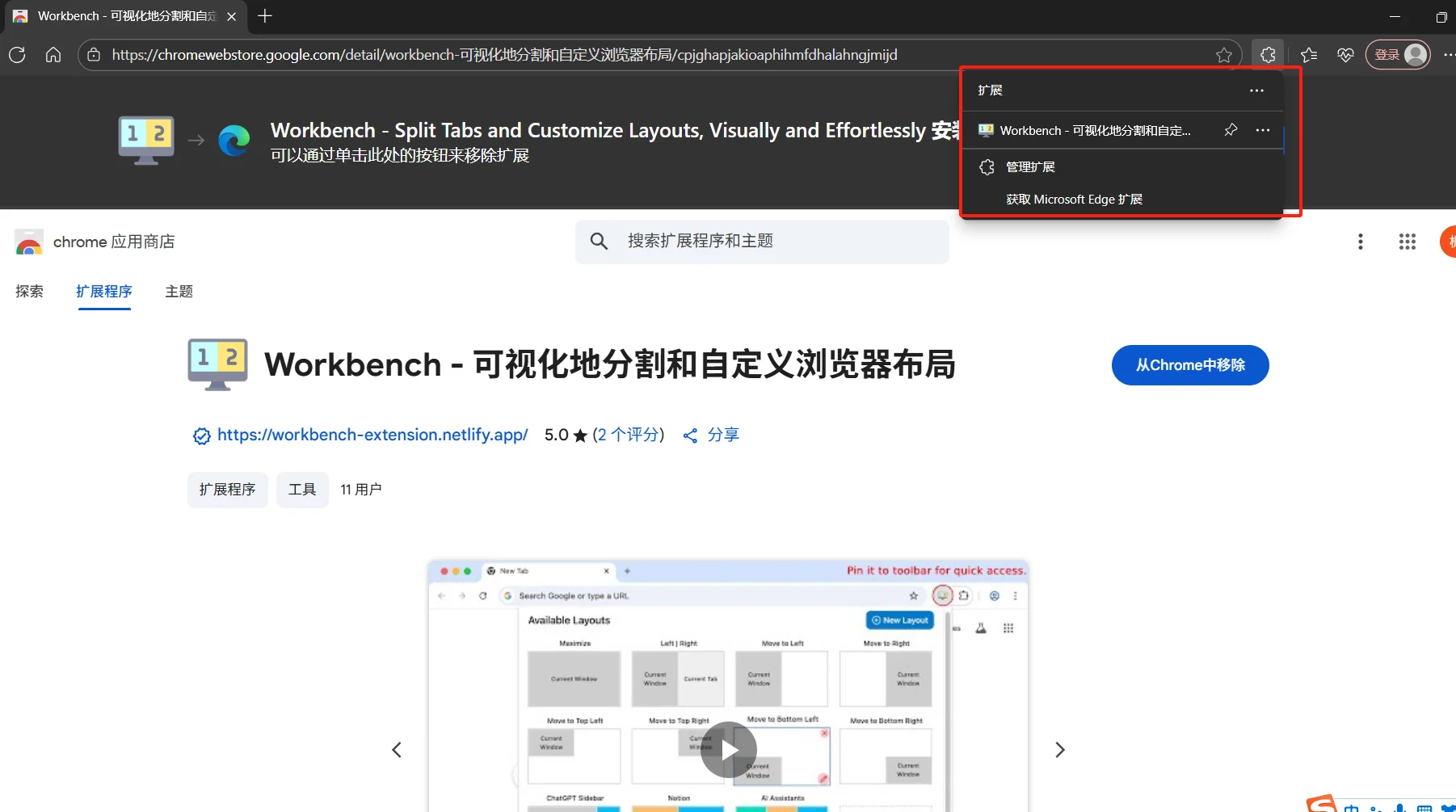Screen dimensions: 1456x812
Task: Open the overflow menu next to Workbench extension entry
Action: pos(1264,130)
